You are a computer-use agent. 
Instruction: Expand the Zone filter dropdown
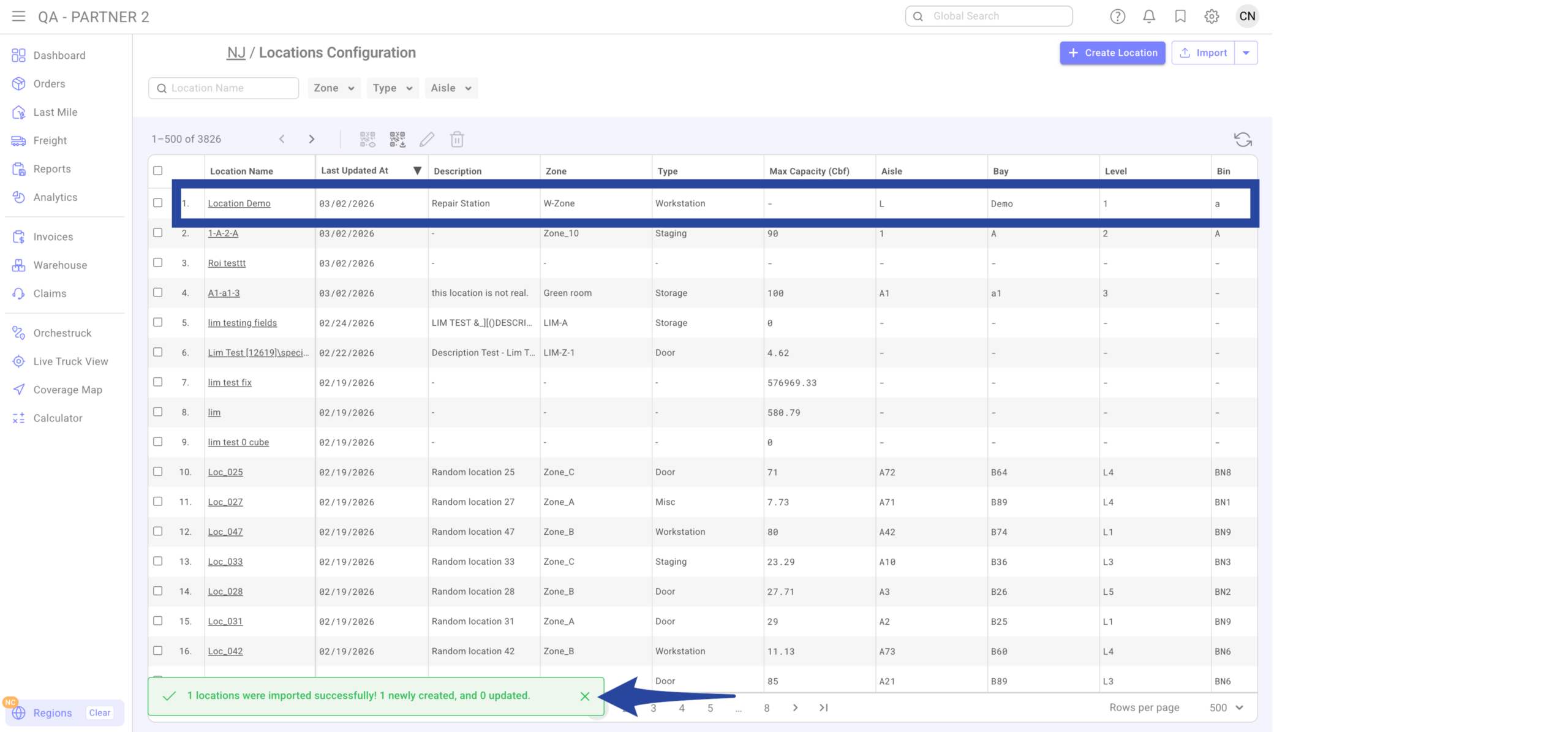[x=334, y=88]
